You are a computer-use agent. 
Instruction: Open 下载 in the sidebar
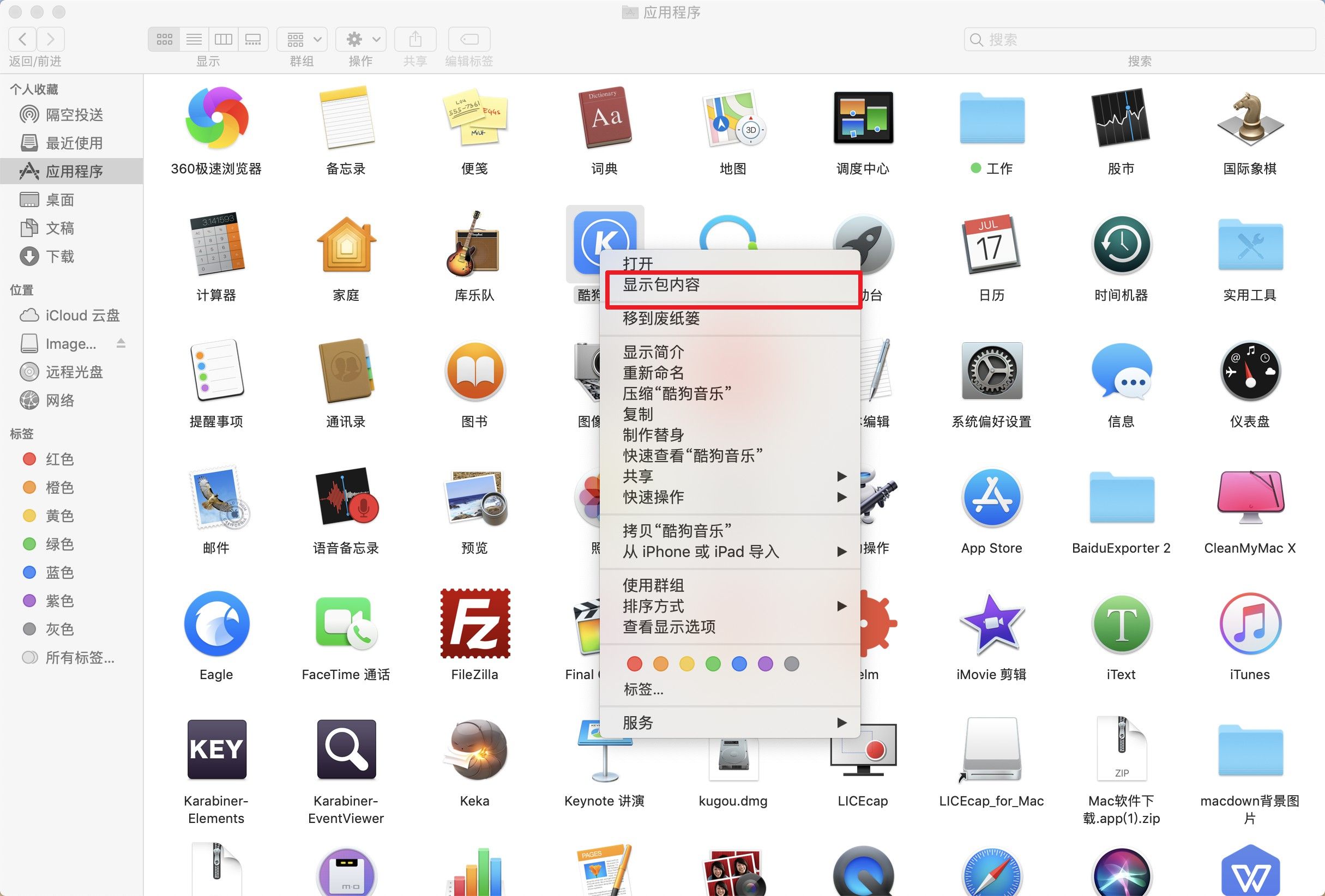click(71, 257)
